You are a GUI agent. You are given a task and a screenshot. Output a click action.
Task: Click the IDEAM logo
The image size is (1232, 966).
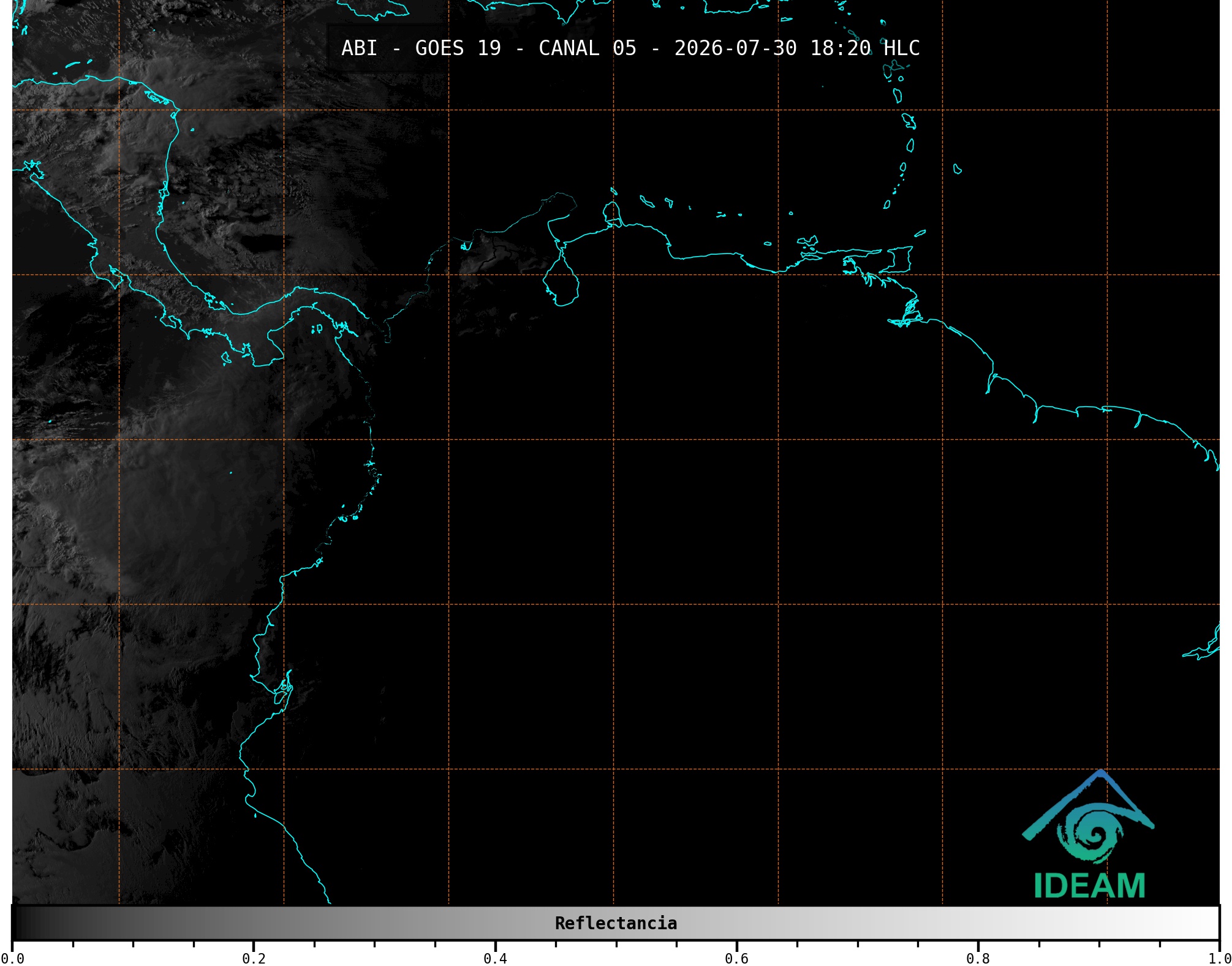pos(1089,834)
